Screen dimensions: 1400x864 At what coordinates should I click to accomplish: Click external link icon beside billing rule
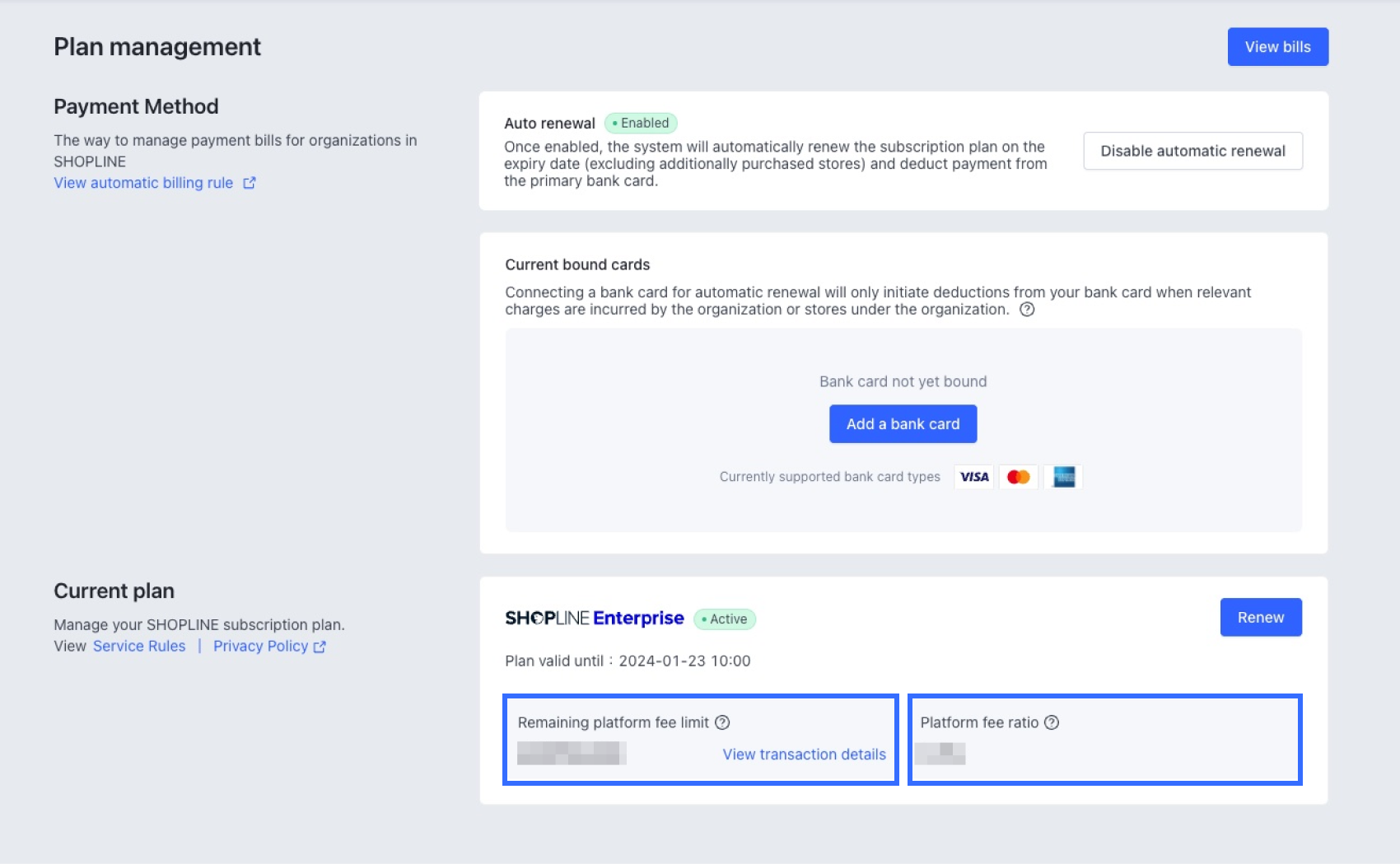[250, 183]
